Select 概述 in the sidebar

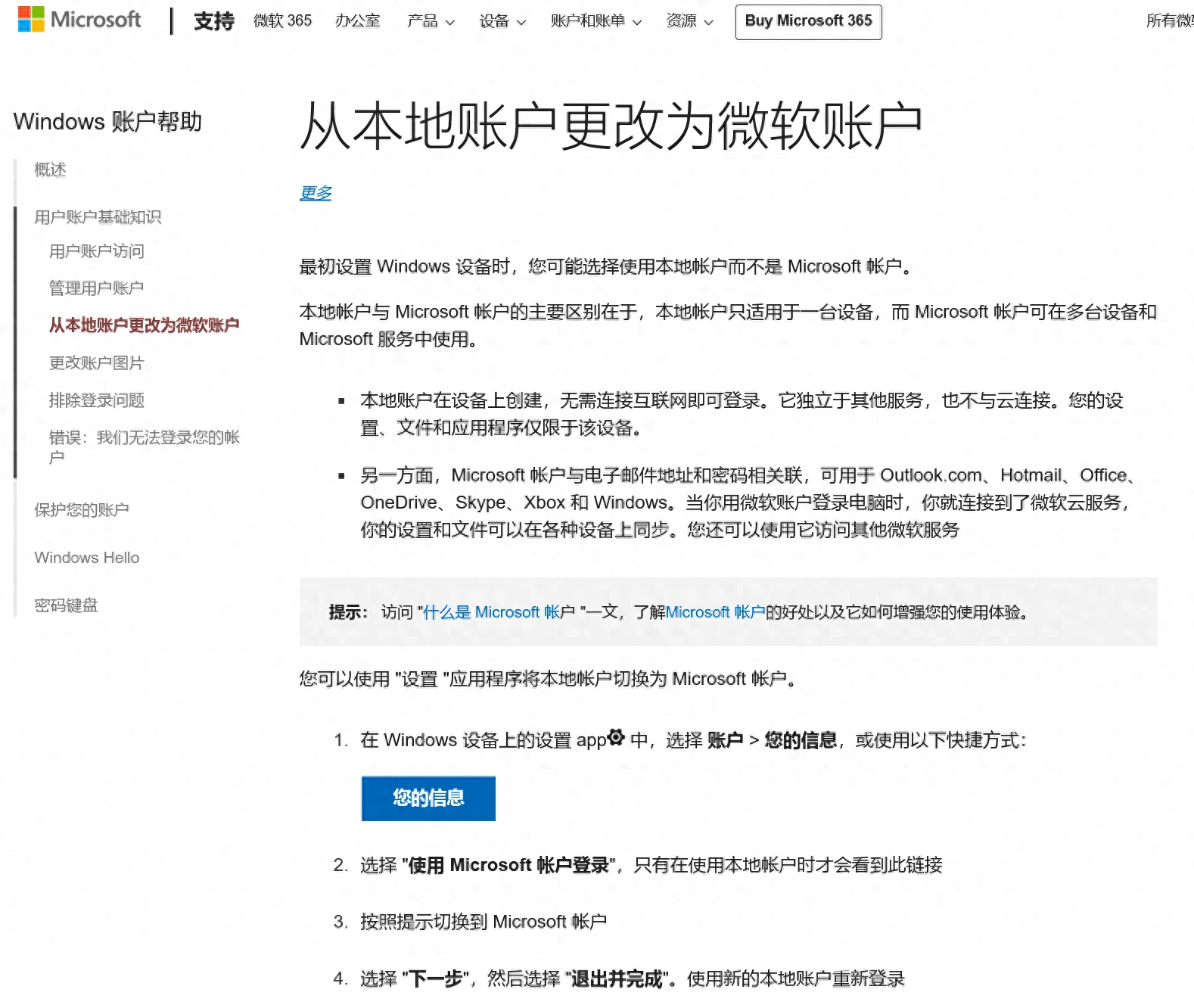point(50,170)
